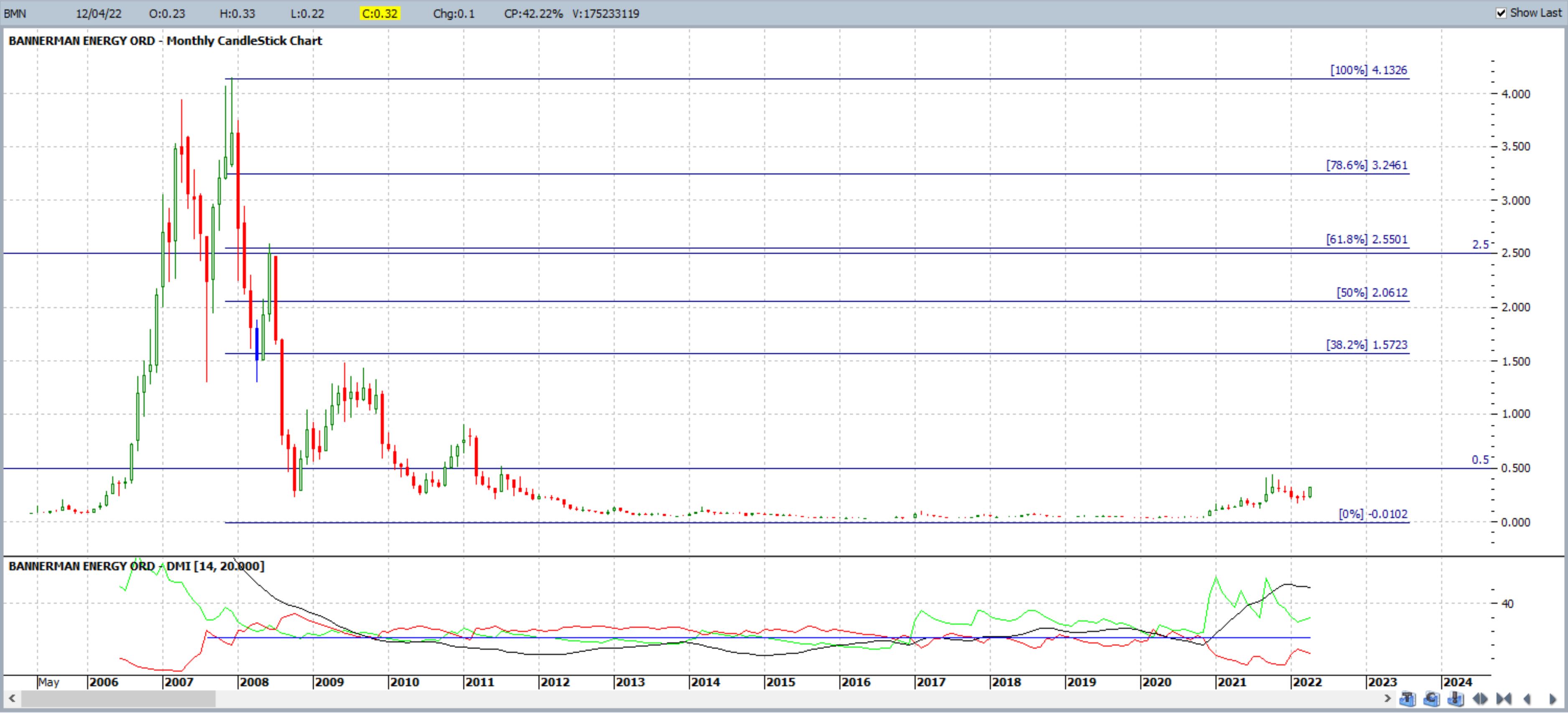Click the single right arrow chart shift icon
This screenshot has width=1568, height=713.
pyautogui.click(x=1552, y=699)
